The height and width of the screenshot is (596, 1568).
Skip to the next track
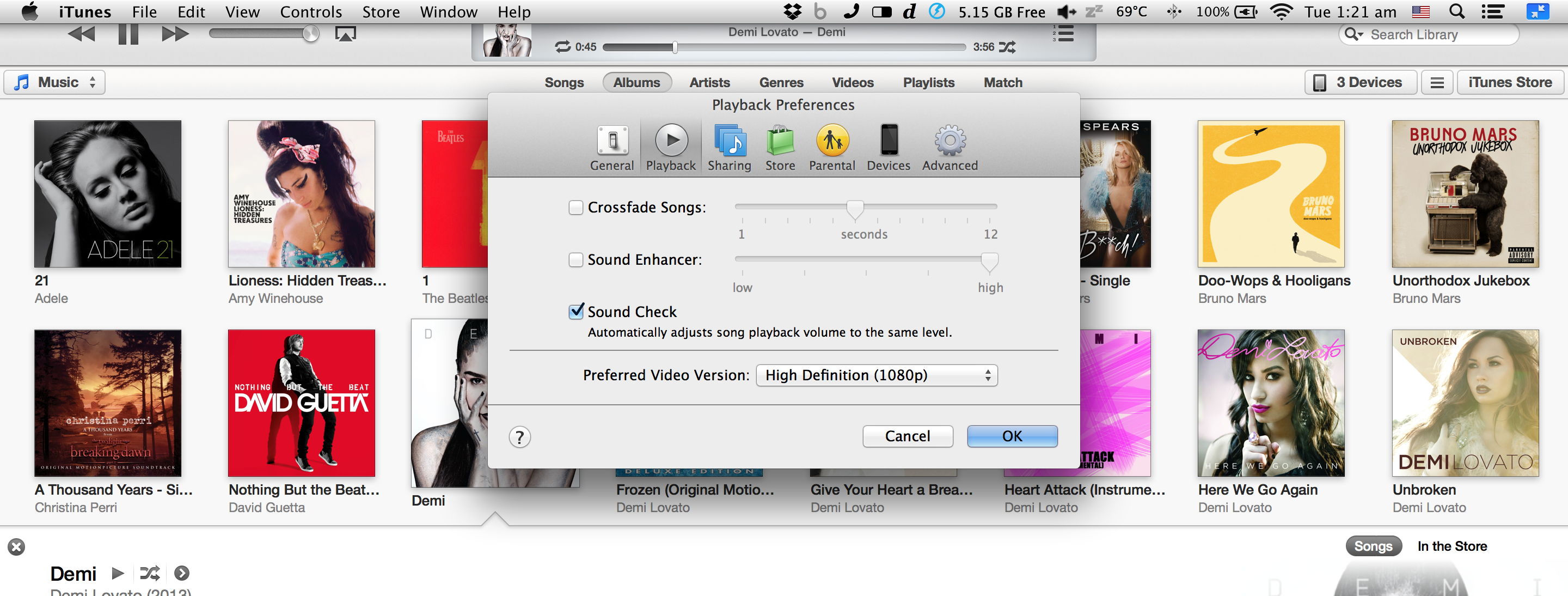click(175, 34)
